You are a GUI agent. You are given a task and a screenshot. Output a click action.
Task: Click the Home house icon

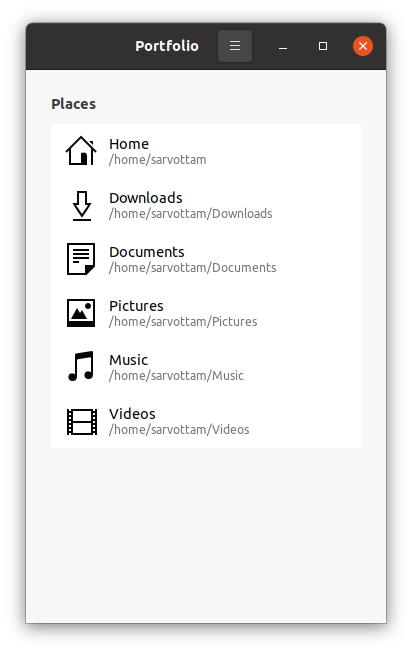pyautogui.click(x=81, y=151)
